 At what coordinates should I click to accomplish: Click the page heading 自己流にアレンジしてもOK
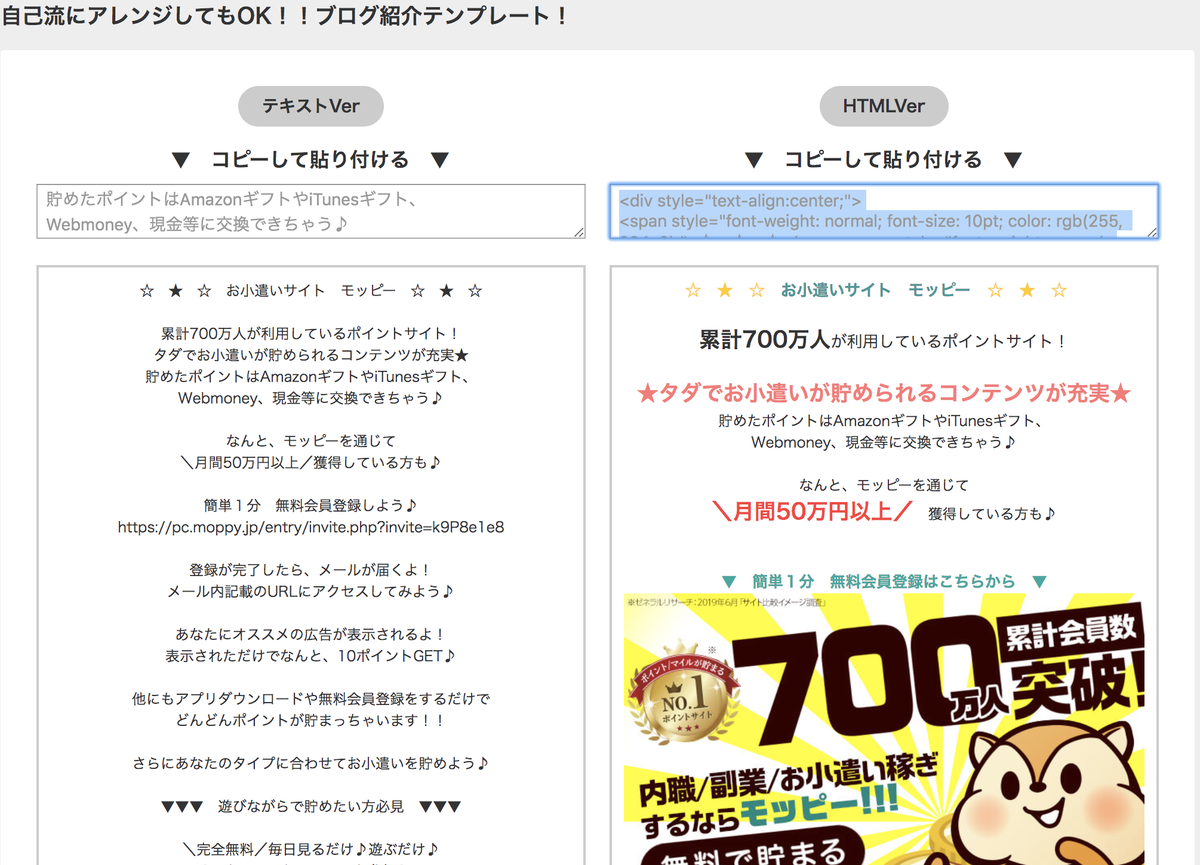286,17
